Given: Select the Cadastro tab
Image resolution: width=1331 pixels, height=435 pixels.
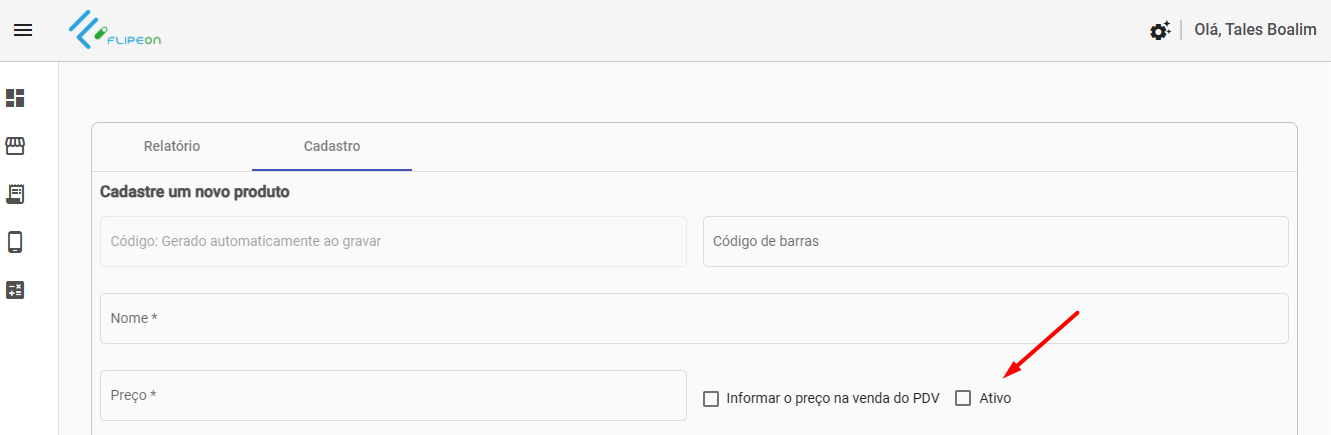Looking at the screenshot, I should tap(332, 146).
